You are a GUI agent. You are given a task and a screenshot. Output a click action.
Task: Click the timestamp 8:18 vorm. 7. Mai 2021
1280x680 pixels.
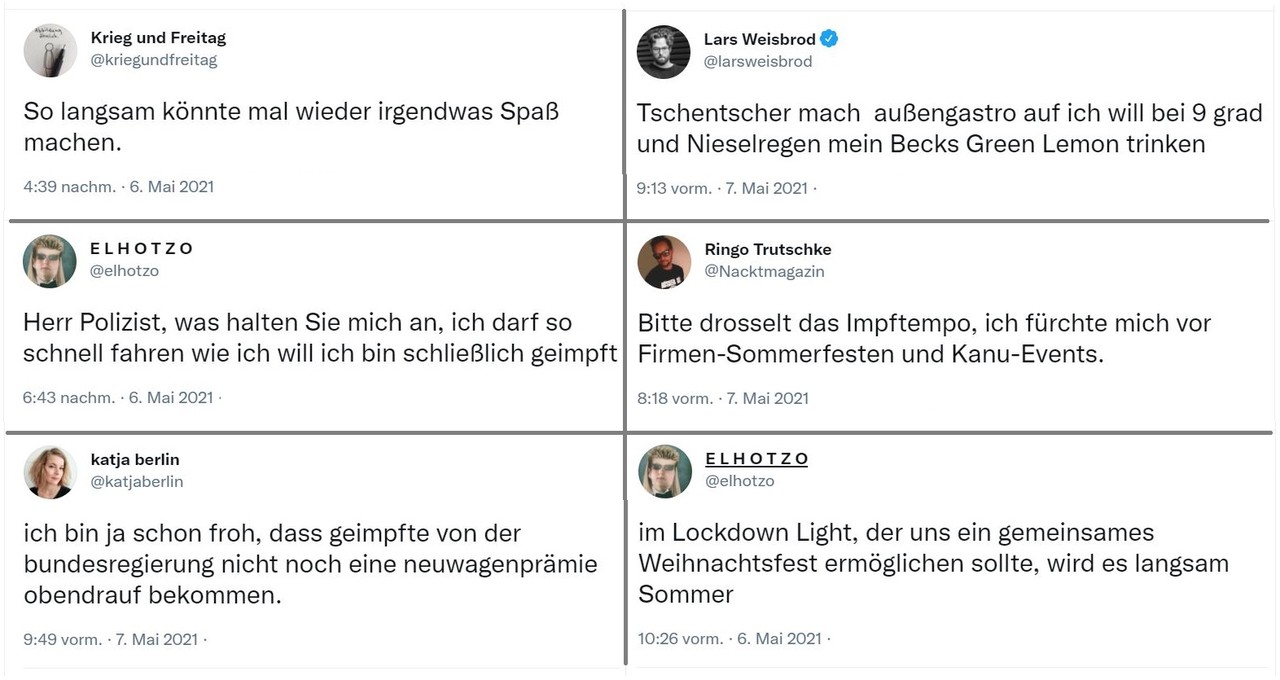pyautogui.click(x=723, y=398)
